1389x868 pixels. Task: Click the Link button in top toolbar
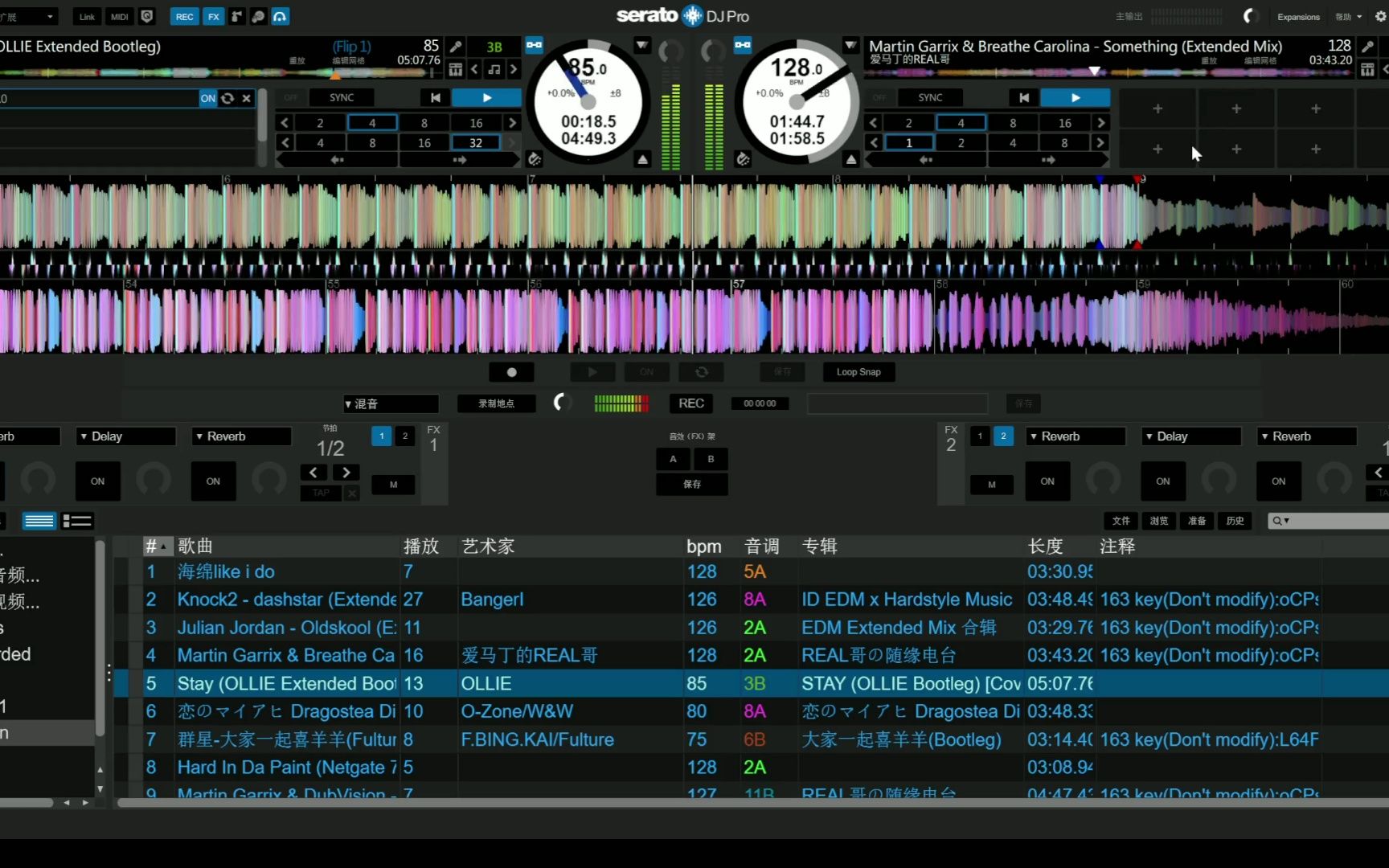[87, 16]
